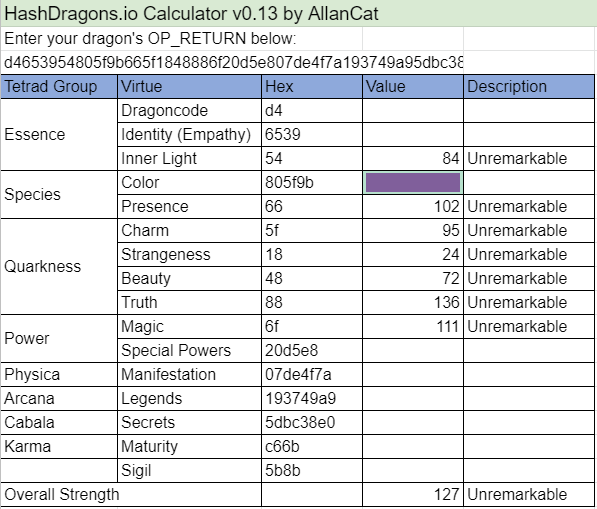Viewport: 597px width, 509px height.
Task: Select the Truth value 136 cell
Action: point(413,302)
